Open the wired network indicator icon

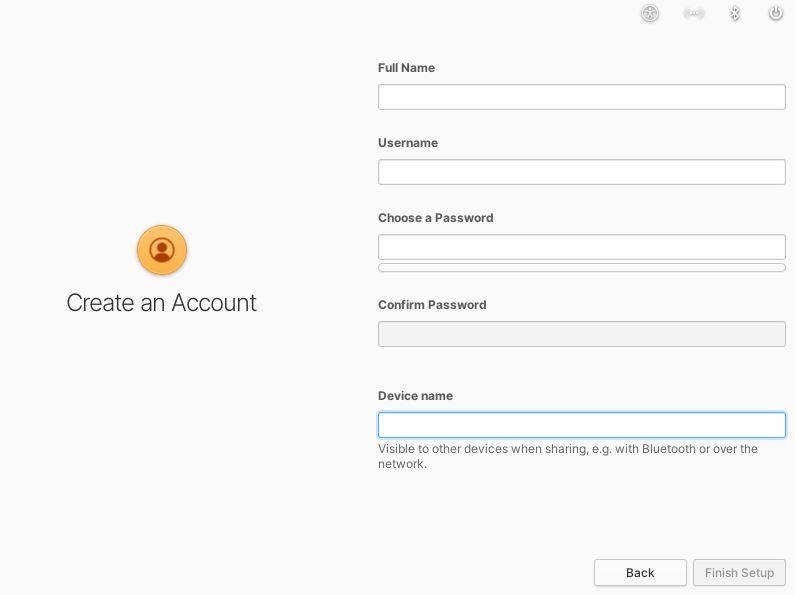click(x=694, y=13)
